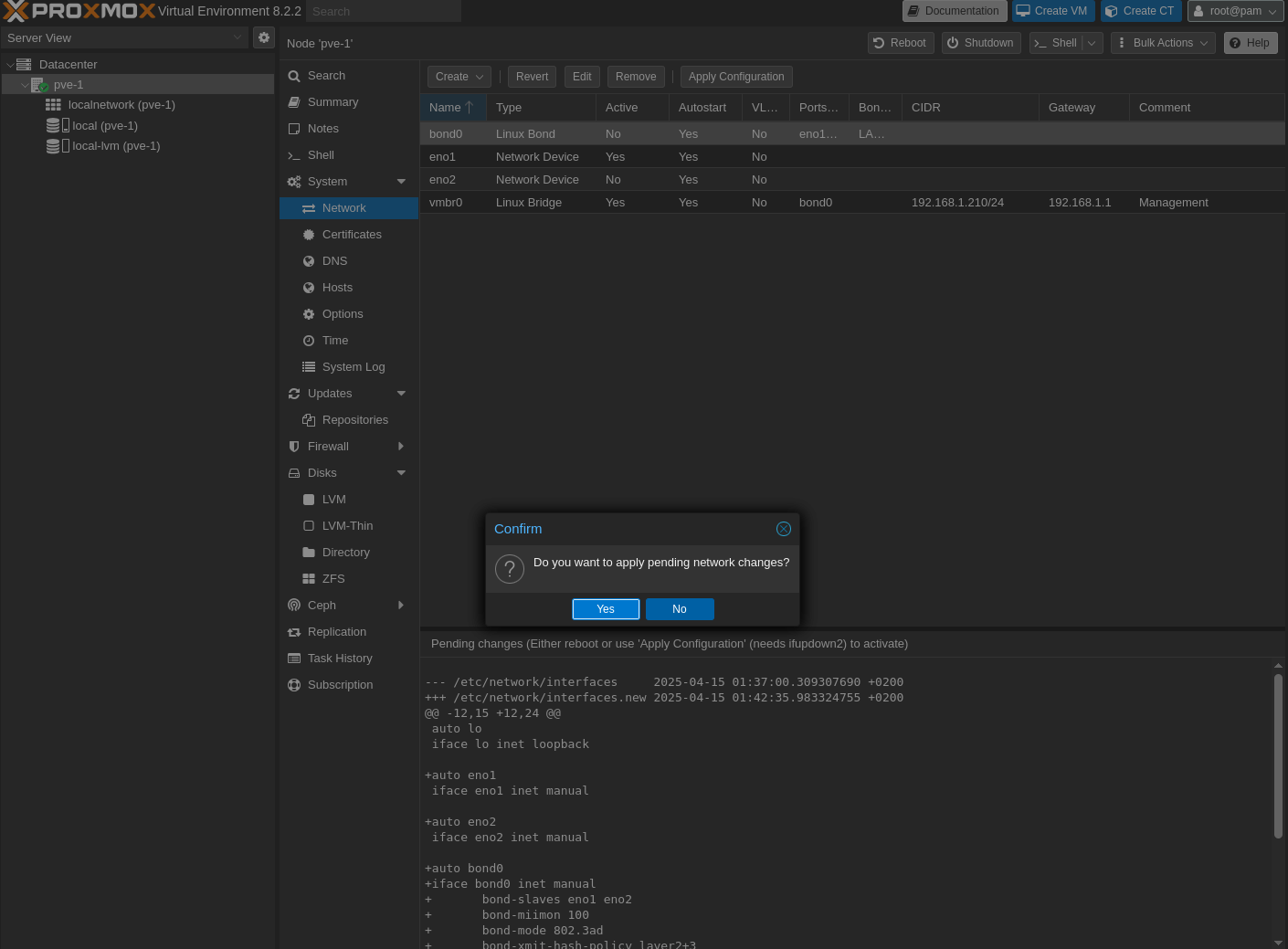The image size is (1288, 949).
Task: Click the close icon on Confirm dialog
Action: click(783, 529)
